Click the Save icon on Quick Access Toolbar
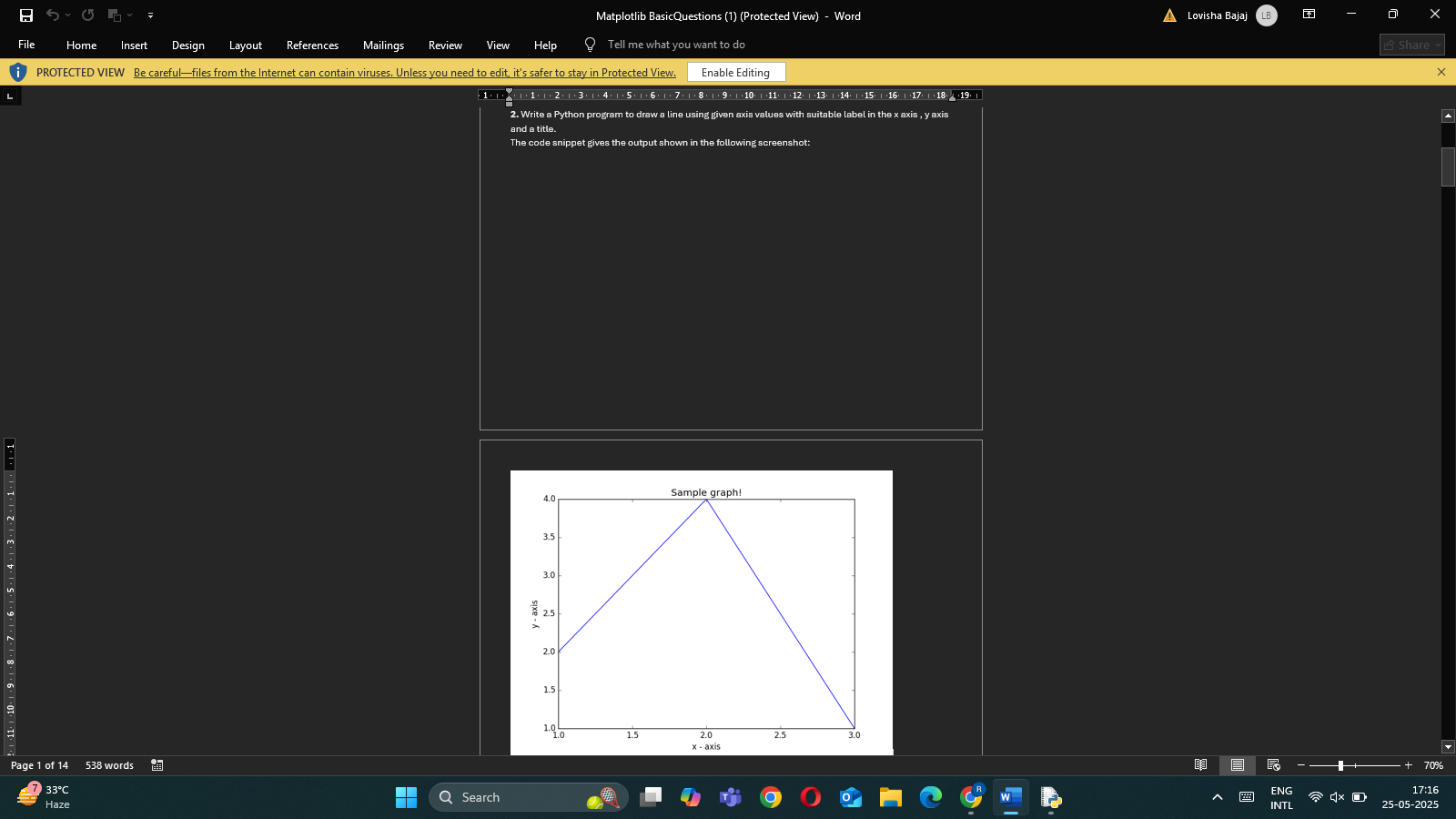The height and width of the screenshot is (819, 1456). [x=26, y=15]
